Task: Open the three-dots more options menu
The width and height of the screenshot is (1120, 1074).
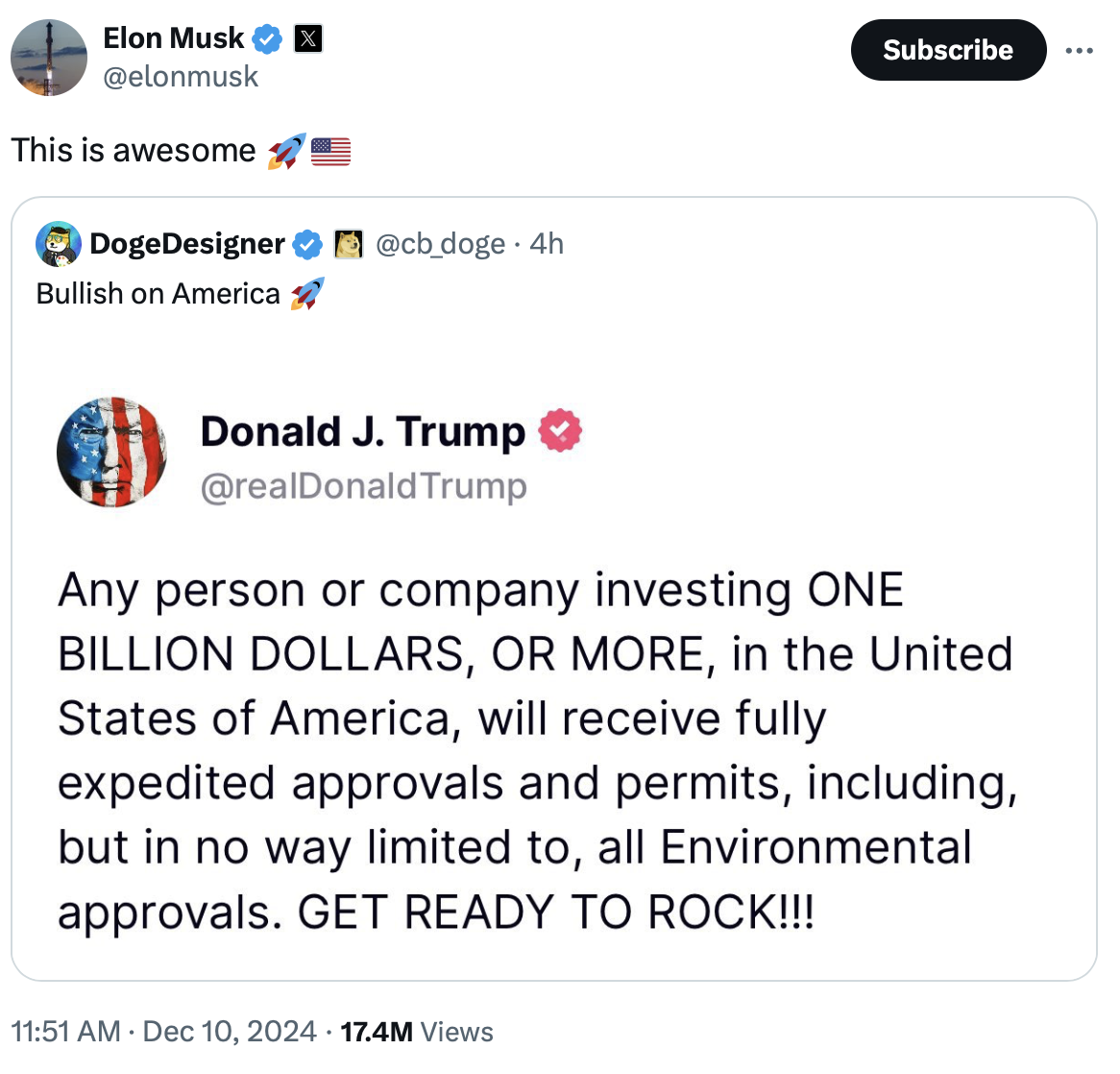Action: click(x=1079, y=51)
